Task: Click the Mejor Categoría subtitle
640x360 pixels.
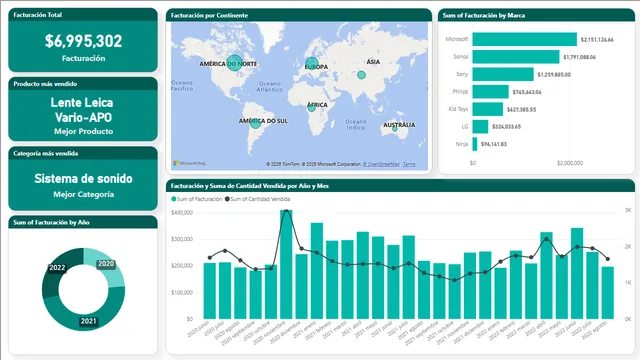Action: 84,194
